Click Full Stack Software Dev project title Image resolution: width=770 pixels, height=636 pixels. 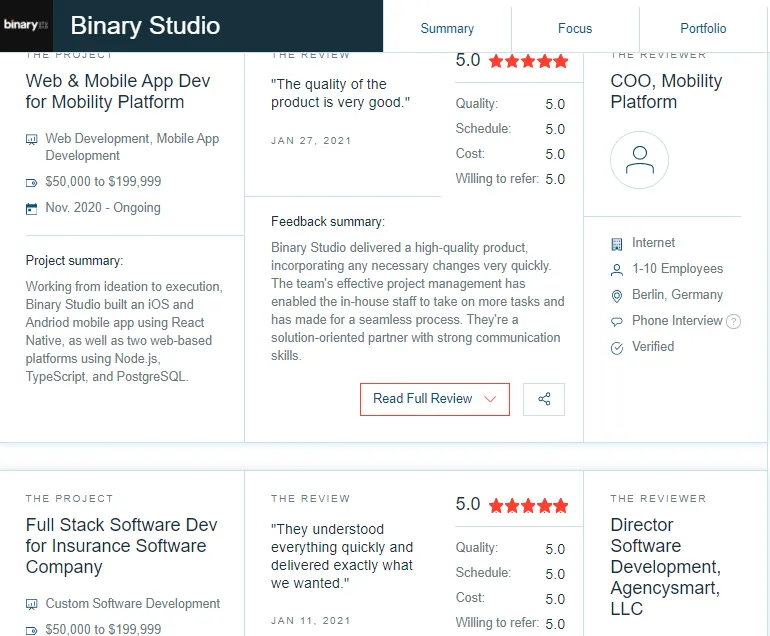[x=121, y=546]
